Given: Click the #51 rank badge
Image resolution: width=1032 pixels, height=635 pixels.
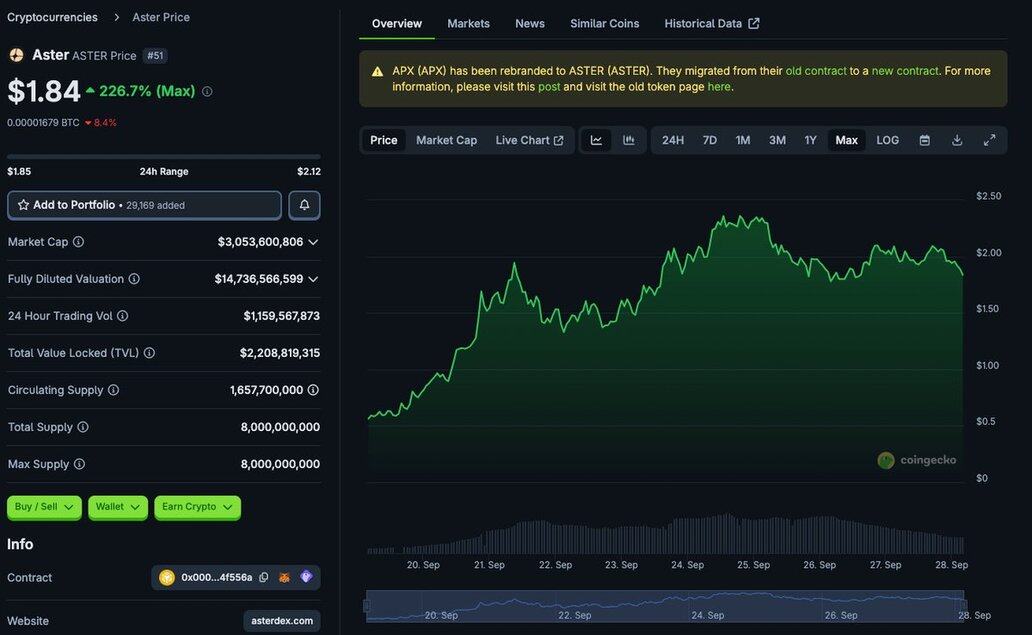Looking at the screenshot, I should pyautogui.click(x=155, y=56).
